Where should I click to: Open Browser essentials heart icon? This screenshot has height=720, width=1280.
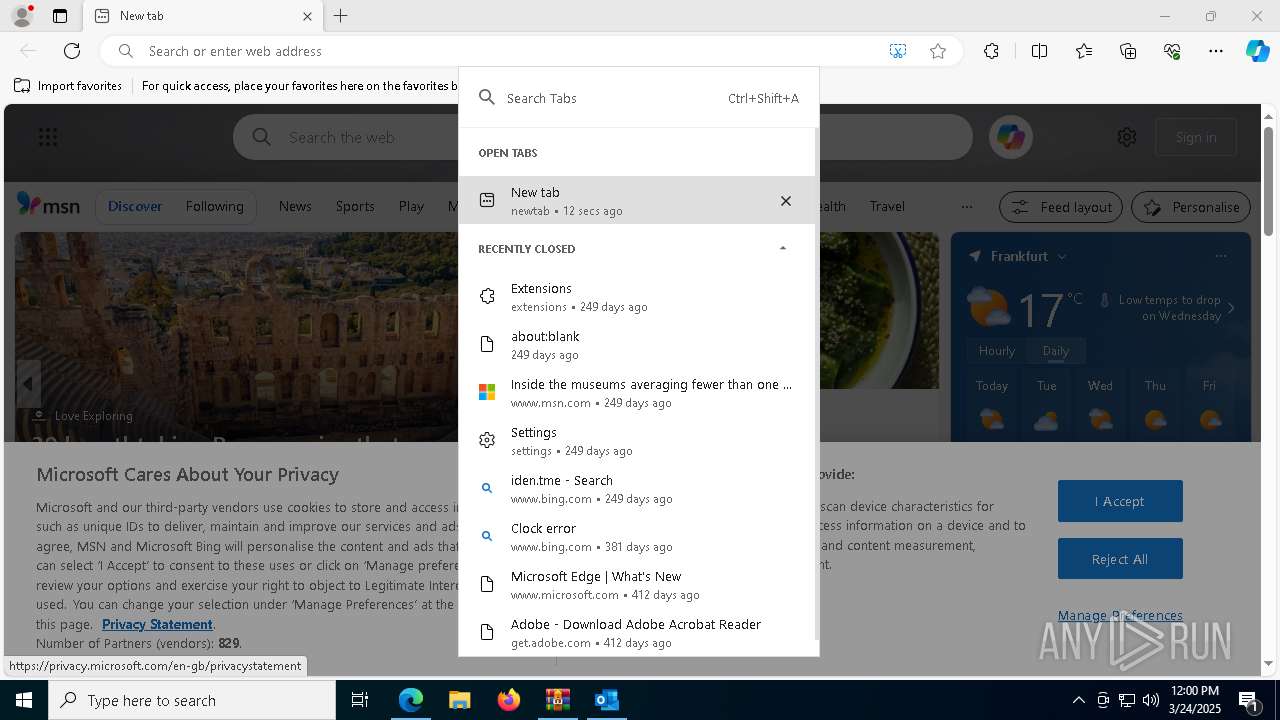click(x=1172, y=51)
